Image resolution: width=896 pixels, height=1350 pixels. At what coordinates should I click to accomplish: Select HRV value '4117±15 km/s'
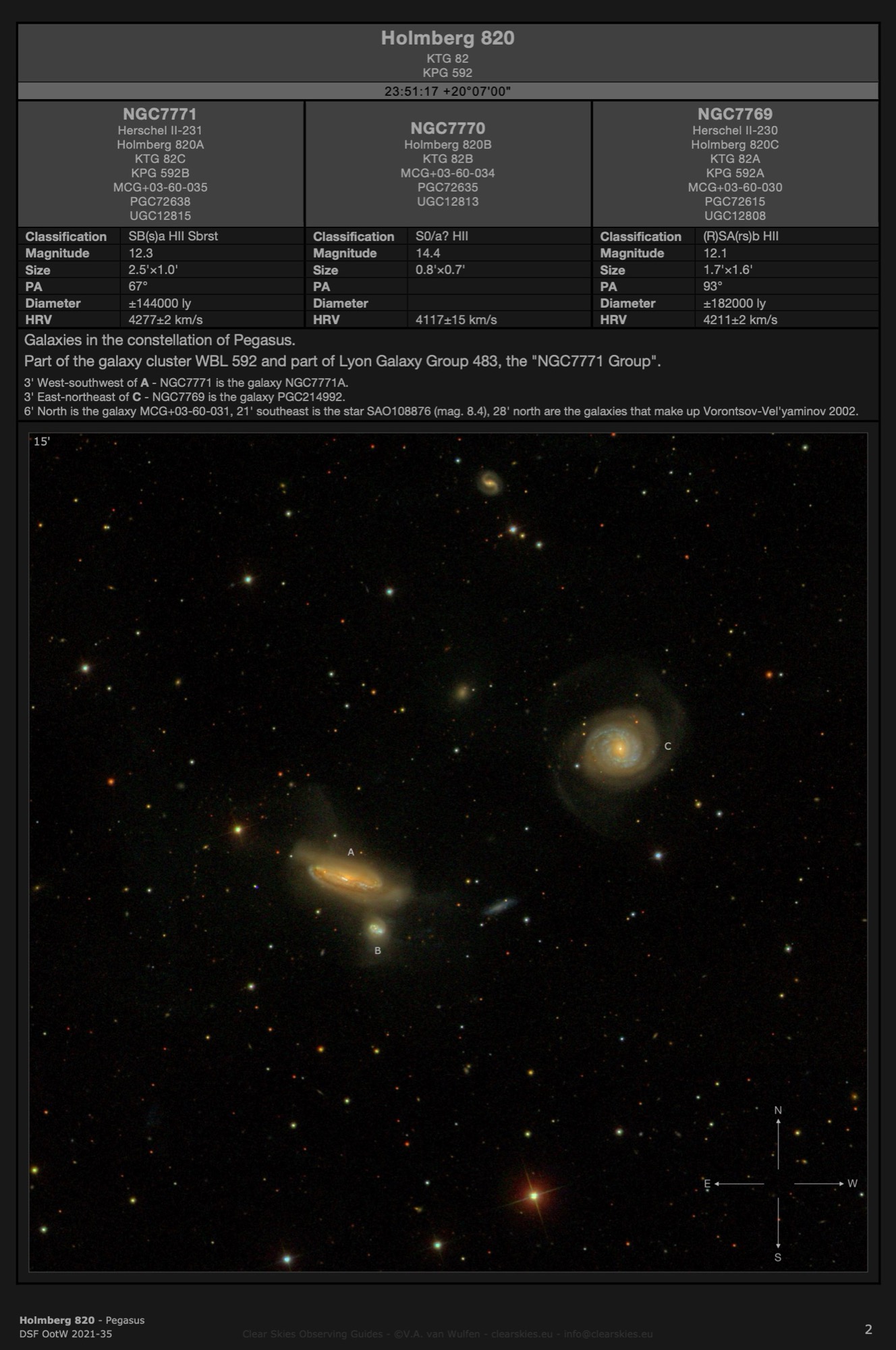coord(456,319)
